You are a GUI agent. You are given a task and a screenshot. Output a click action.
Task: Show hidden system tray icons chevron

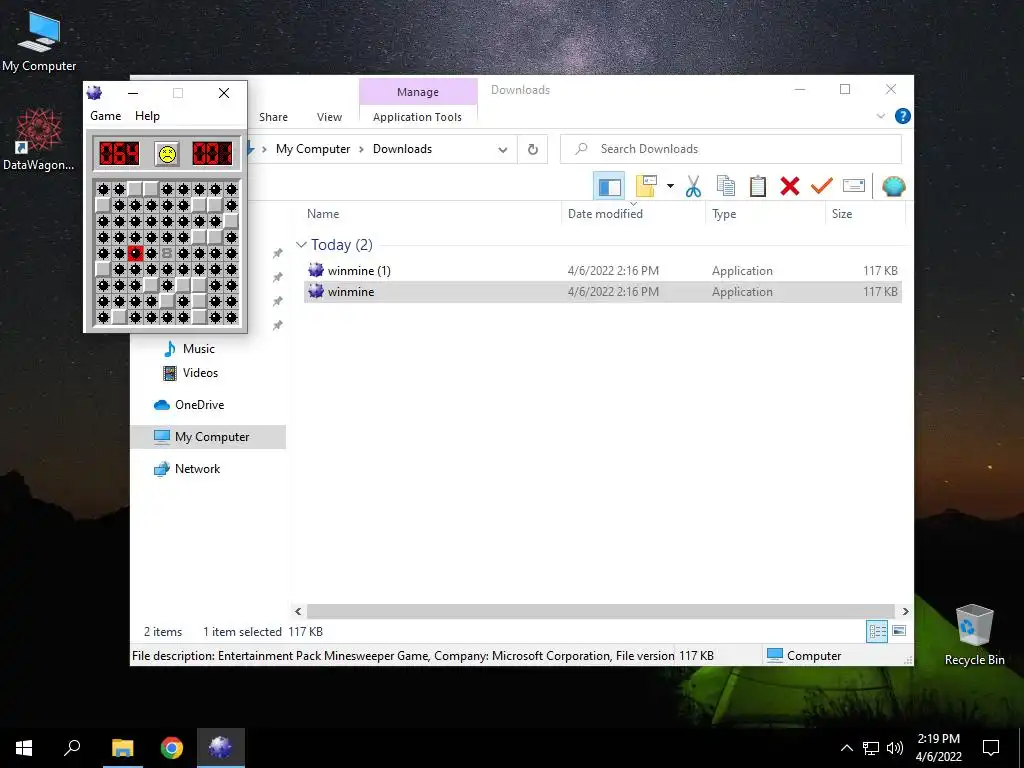pyautogui.click(x=846, y=748)
